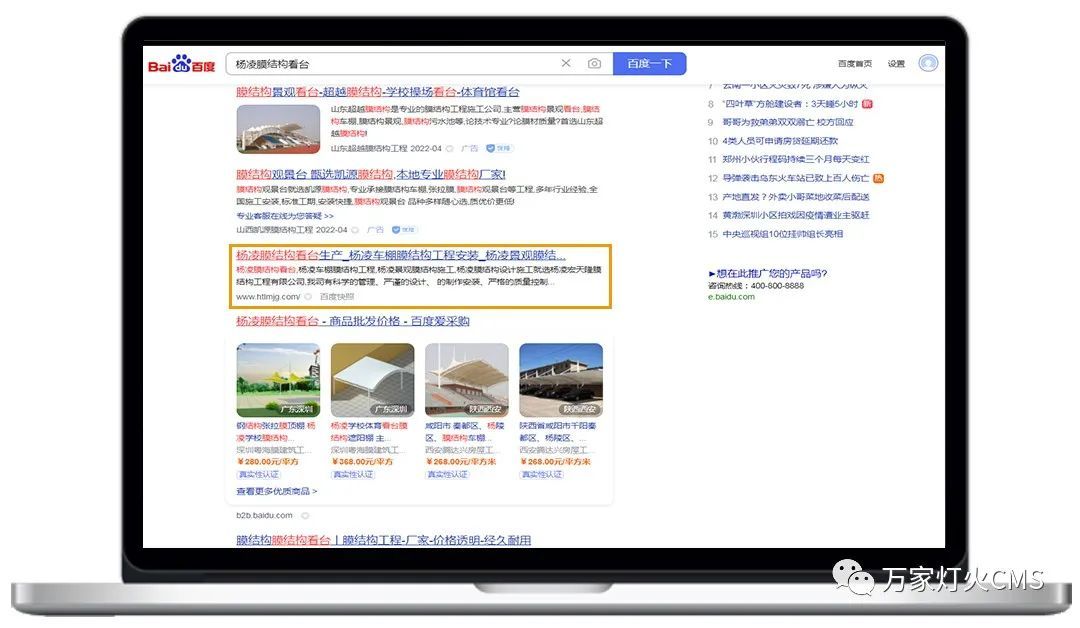Open the ¥368.00 white canopy product thumbnail
The image size is (1080, 628).
click(x=372, y=380)
